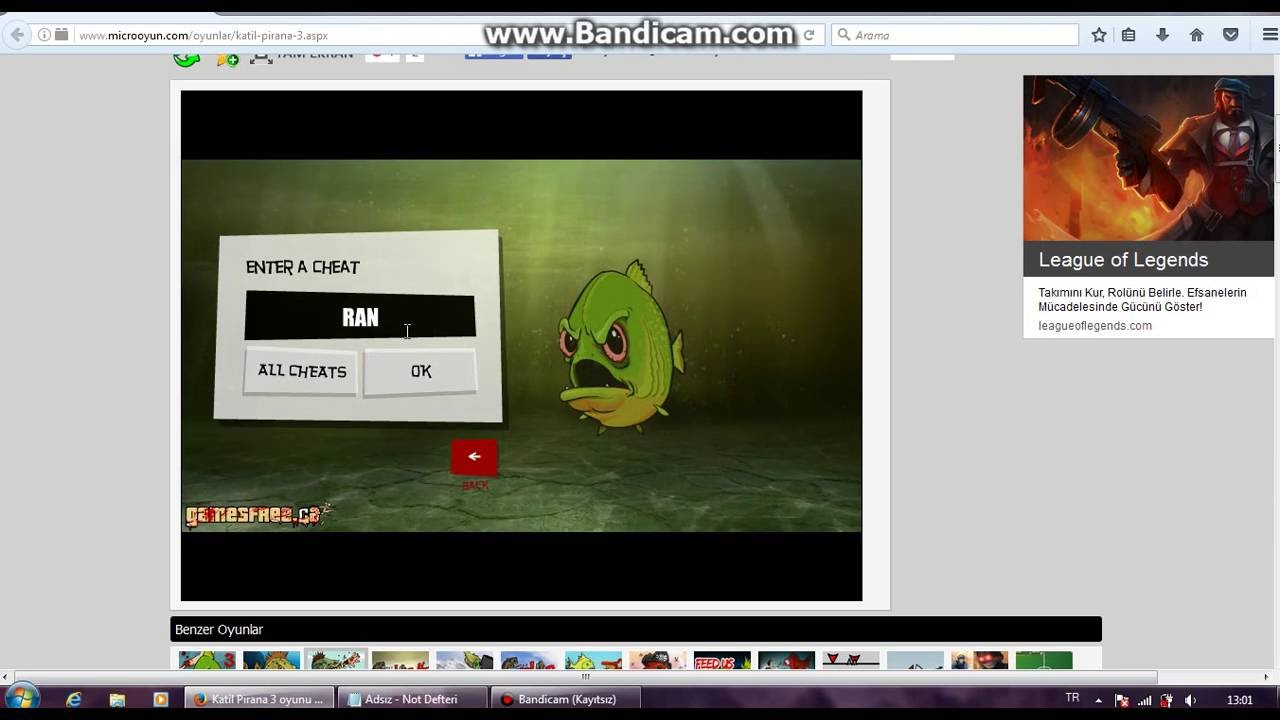The image size is (1280, 720).
Task: Click the 13:01 system clock
Action: (x=1240, y=700)
